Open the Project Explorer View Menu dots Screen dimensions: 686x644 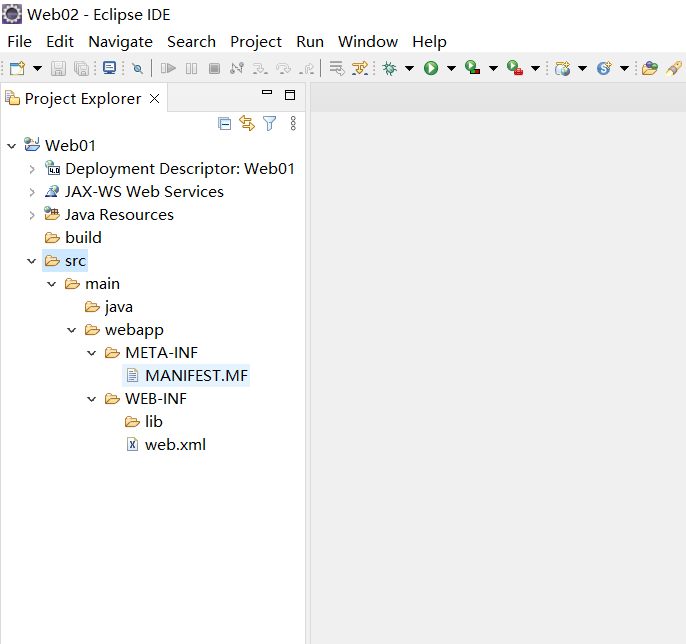(x=293, y=123)
